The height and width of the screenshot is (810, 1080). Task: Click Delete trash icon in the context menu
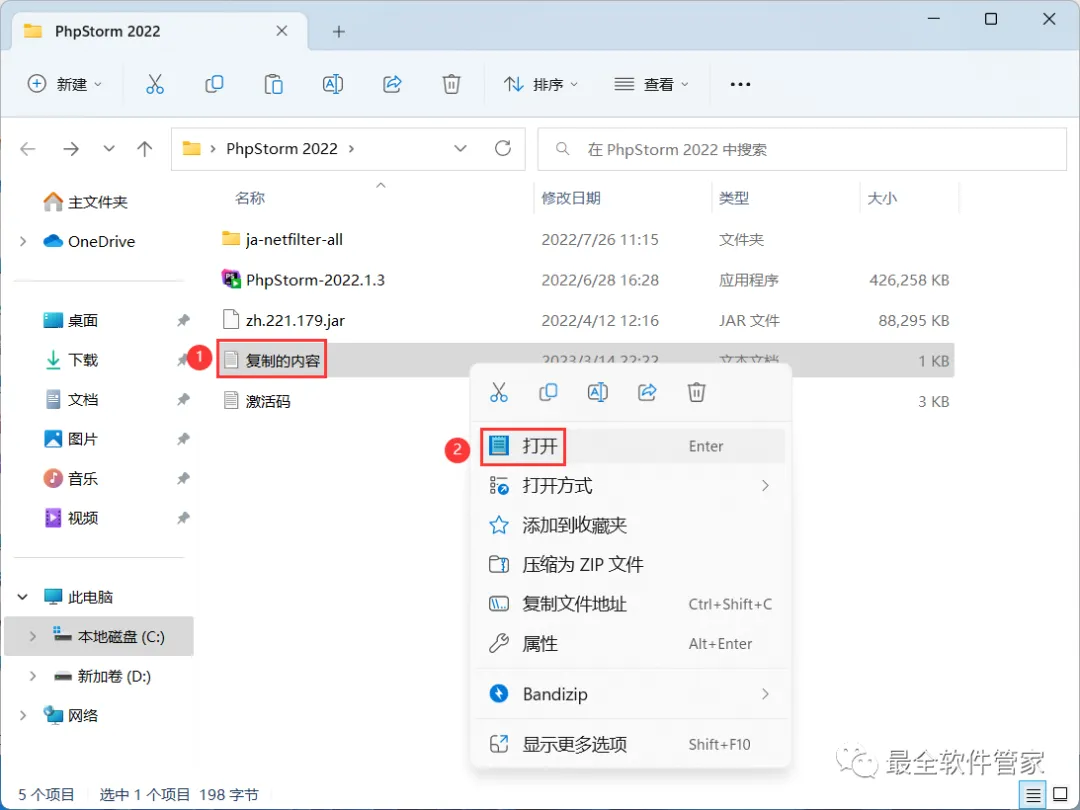696,393
